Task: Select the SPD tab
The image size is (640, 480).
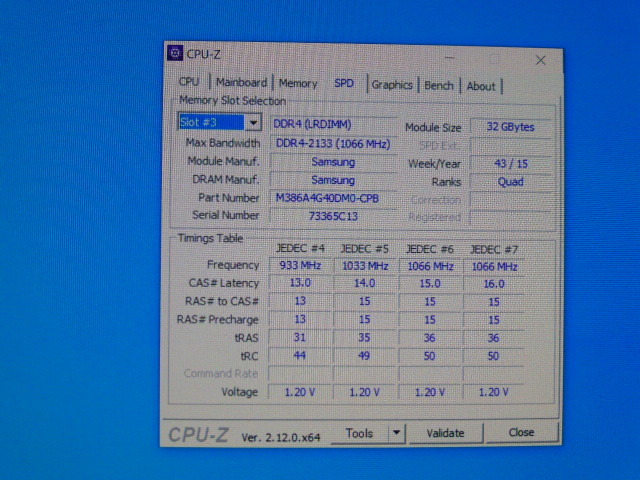Action: click(344, 83)
